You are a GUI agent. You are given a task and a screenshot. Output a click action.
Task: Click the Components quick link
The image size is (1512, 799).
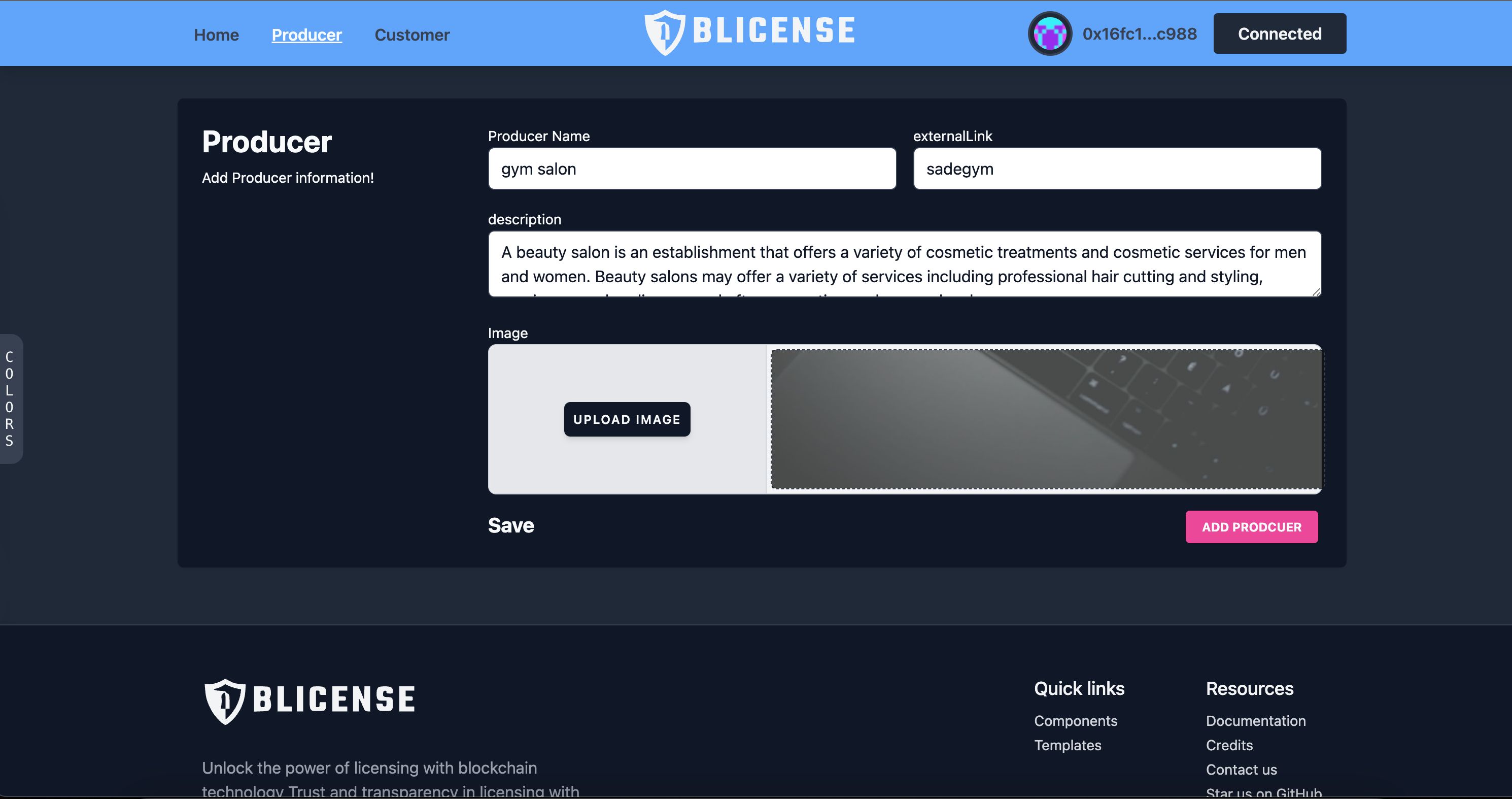point(1076,720)
